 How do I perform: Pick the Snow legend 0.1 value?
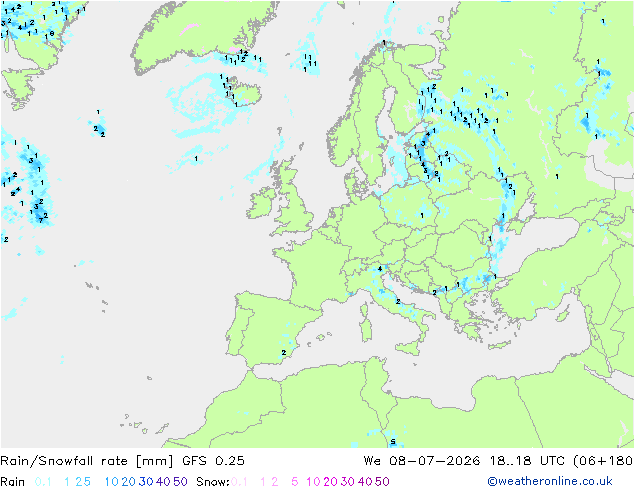tap(239, 482)
